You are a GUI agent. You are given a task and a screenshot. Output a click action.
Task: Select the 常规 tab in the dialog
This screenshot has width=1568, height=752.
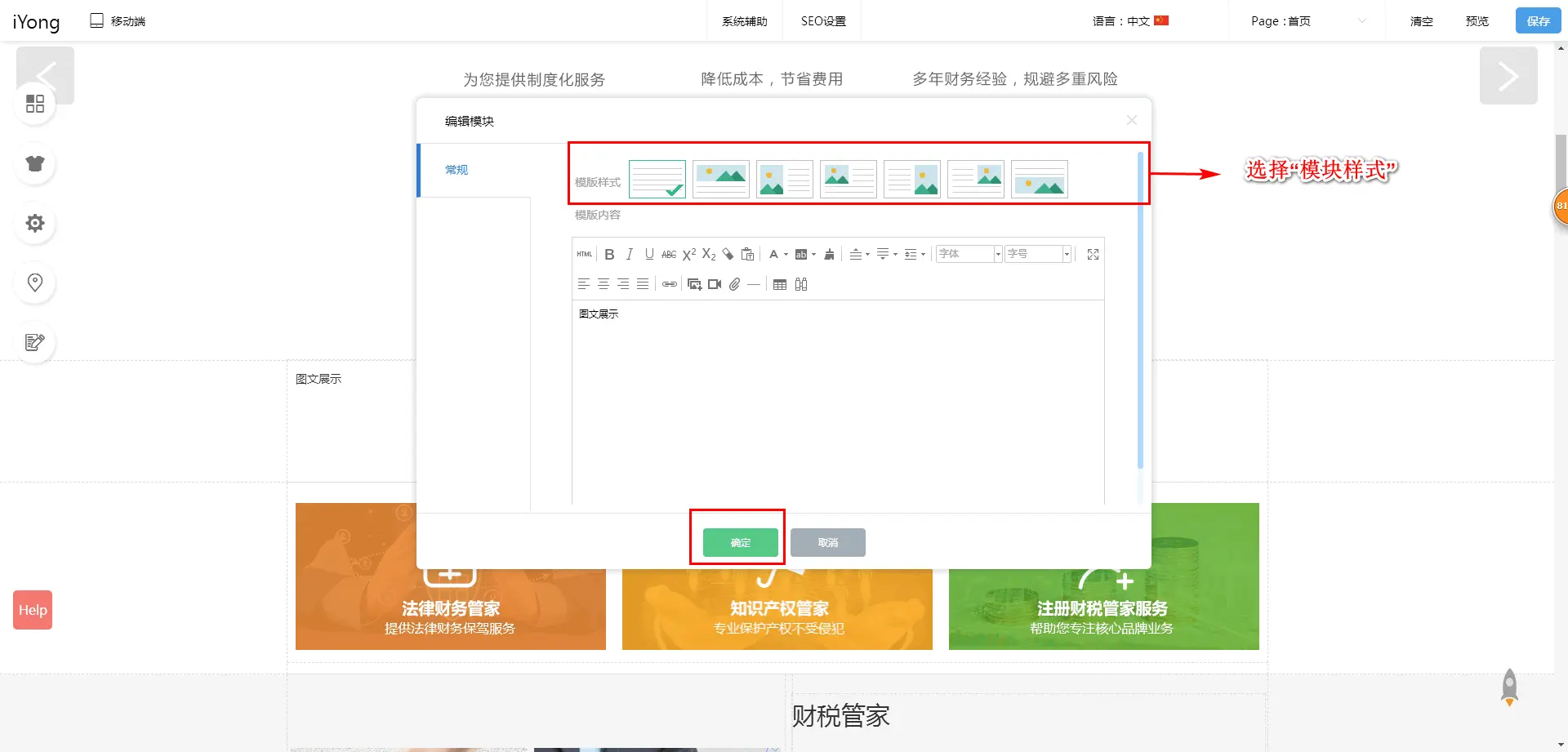coord(457,170)
